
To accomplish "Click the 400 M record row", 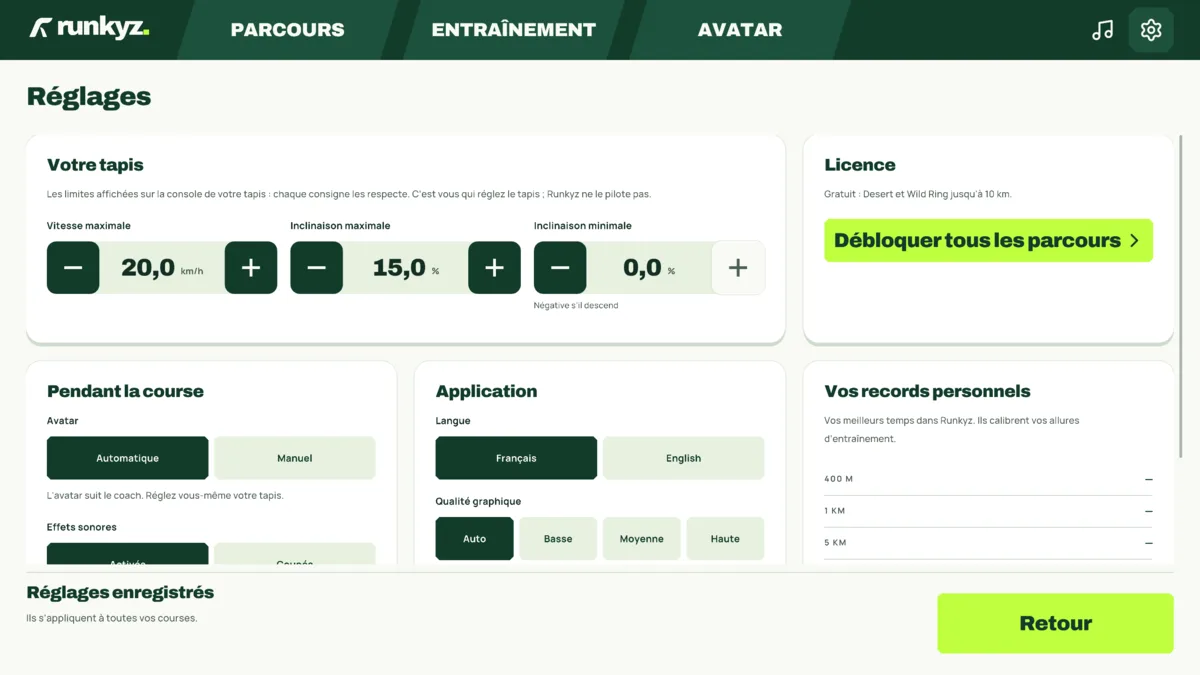I will tap(988, 479).
